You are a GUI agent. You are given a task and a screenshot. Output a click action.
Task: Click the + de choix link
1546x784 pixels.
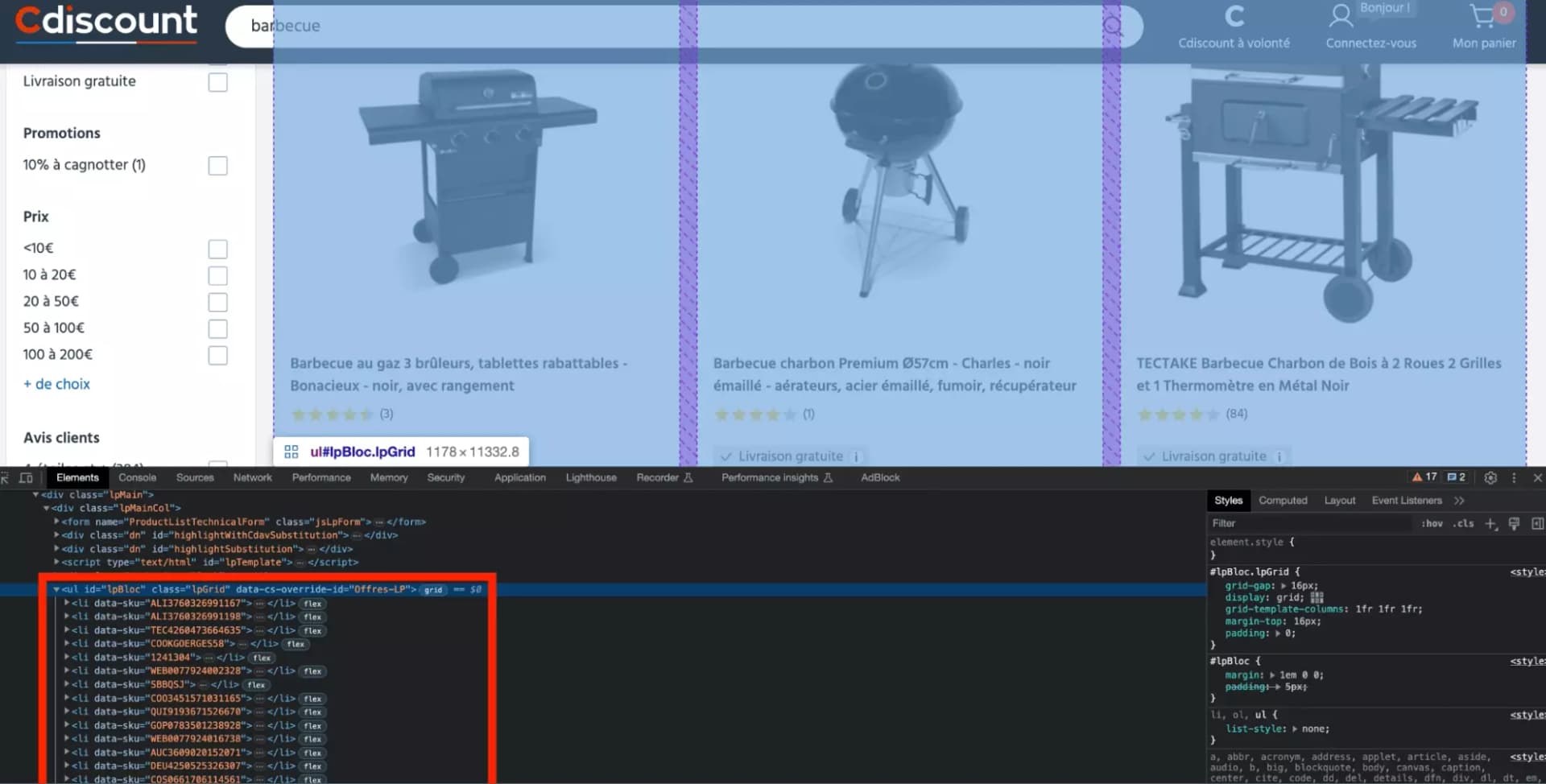56,384
